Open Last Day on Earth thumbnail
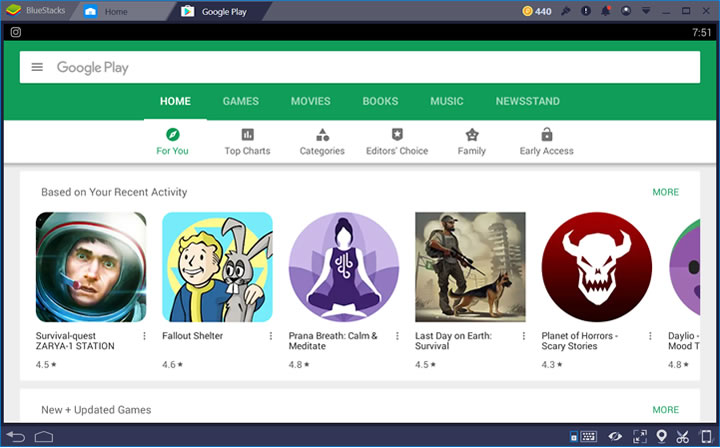The image size is (720, 448). click(x=470, y=267)
